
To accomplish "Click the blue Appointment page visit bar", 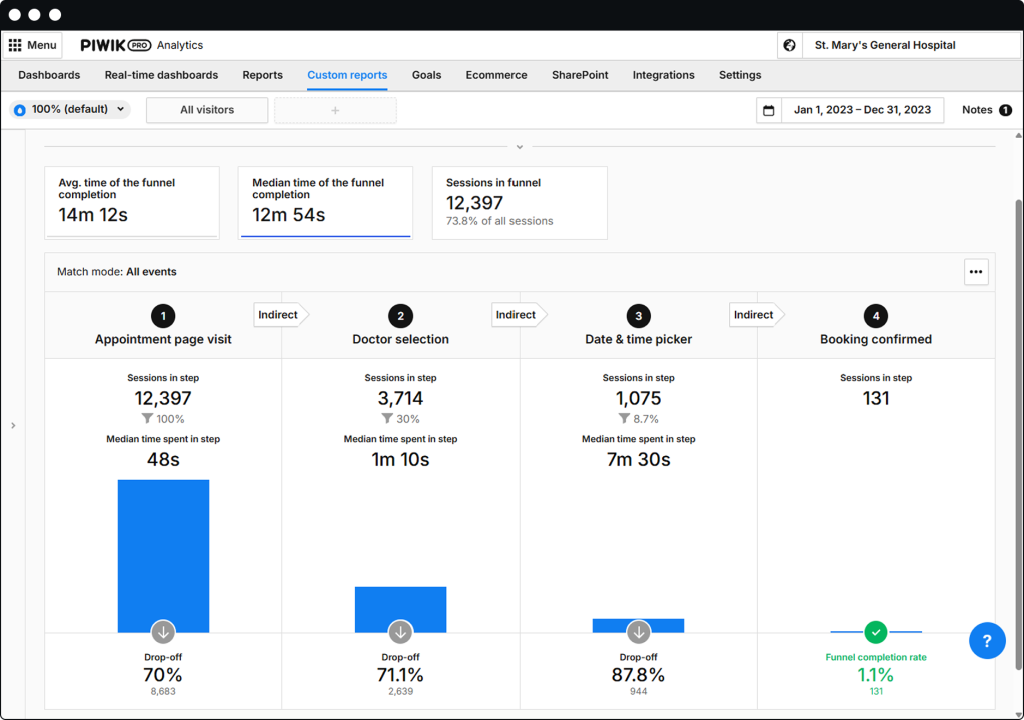I will click(163, 550).
